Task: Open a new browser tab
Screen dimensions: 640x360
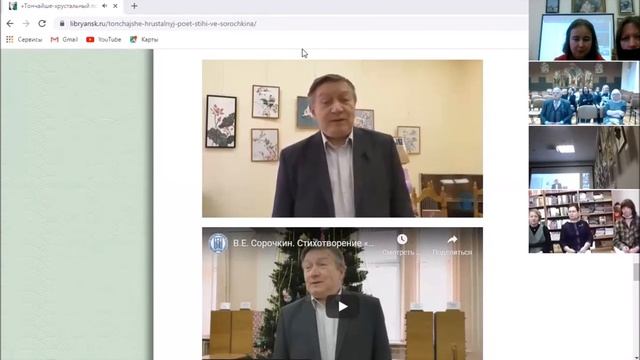Action: coord(134,6)
